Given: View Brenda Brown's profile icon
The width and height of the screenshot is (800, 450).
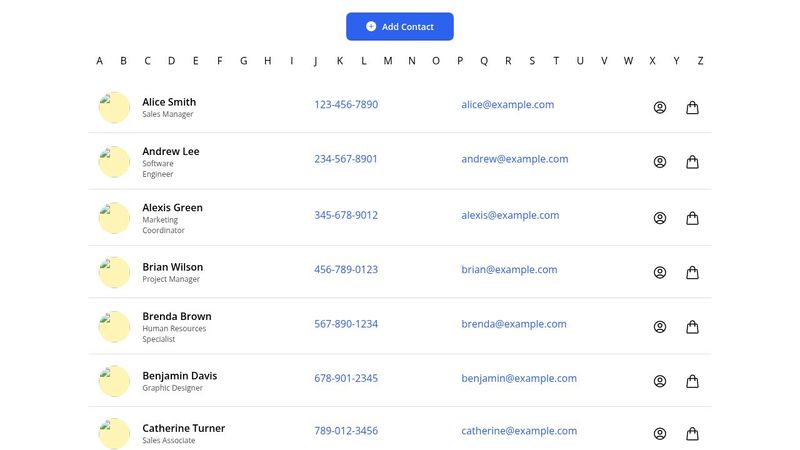Looking at the screenshot, I should tap(660, 327).
